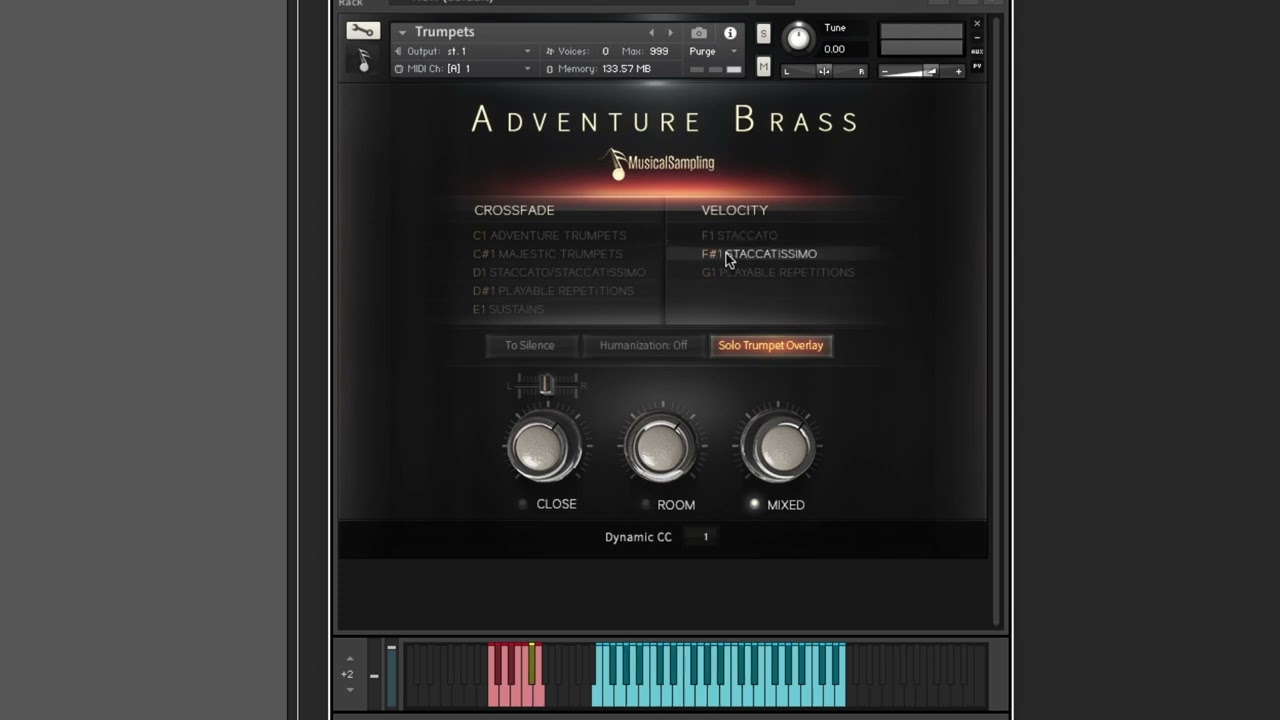Select D#1 PLAYABLE REPETITIONS articulation
Viewport: 1280px width, 720px height.
pyautogui.click(x=553, y=291)
